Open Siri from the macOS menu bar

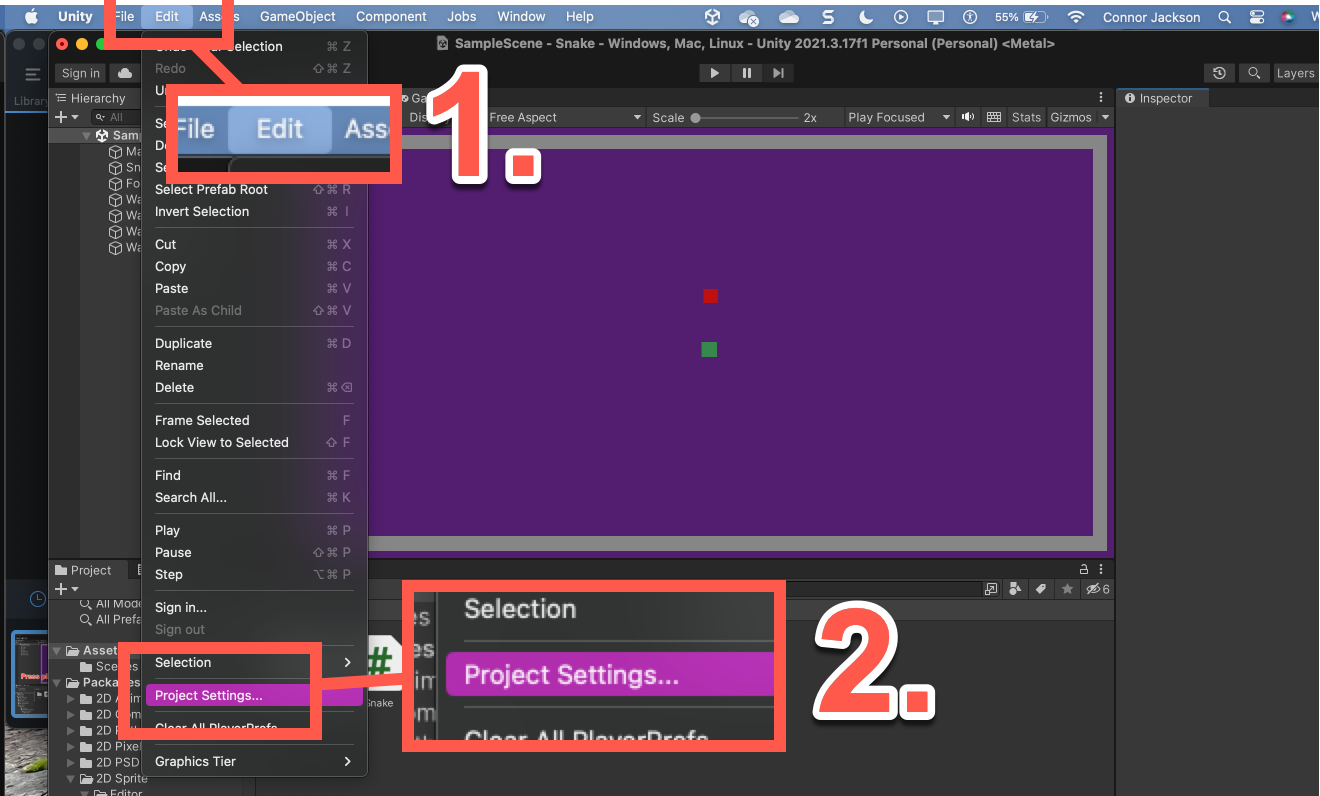[1288, 17]
